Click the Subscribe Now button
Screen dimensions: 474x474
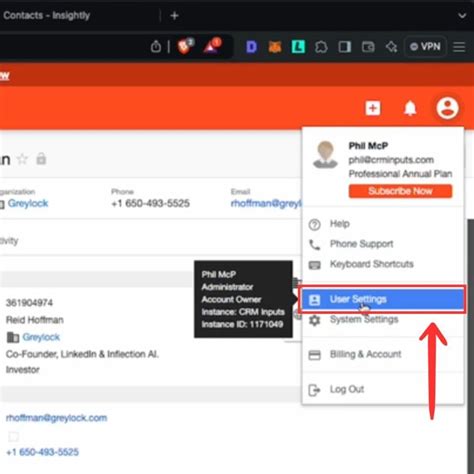(x=400, y=191)
